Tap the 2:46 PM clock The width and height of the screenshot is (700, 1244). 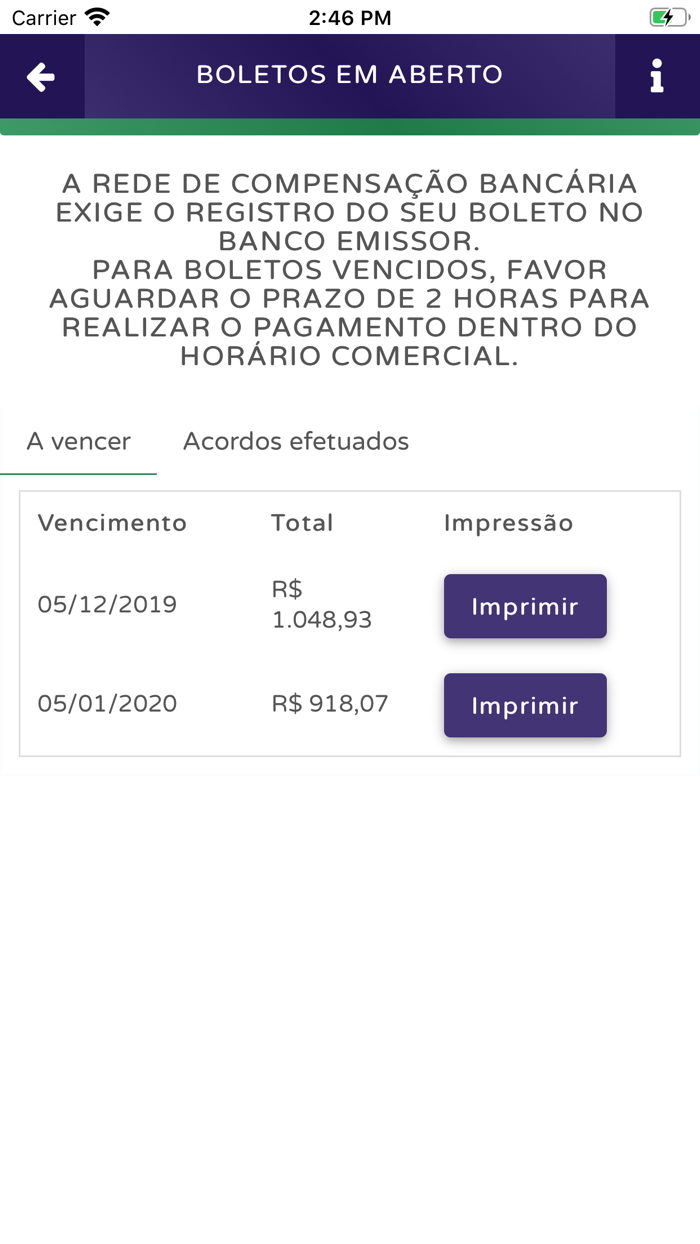349,17
